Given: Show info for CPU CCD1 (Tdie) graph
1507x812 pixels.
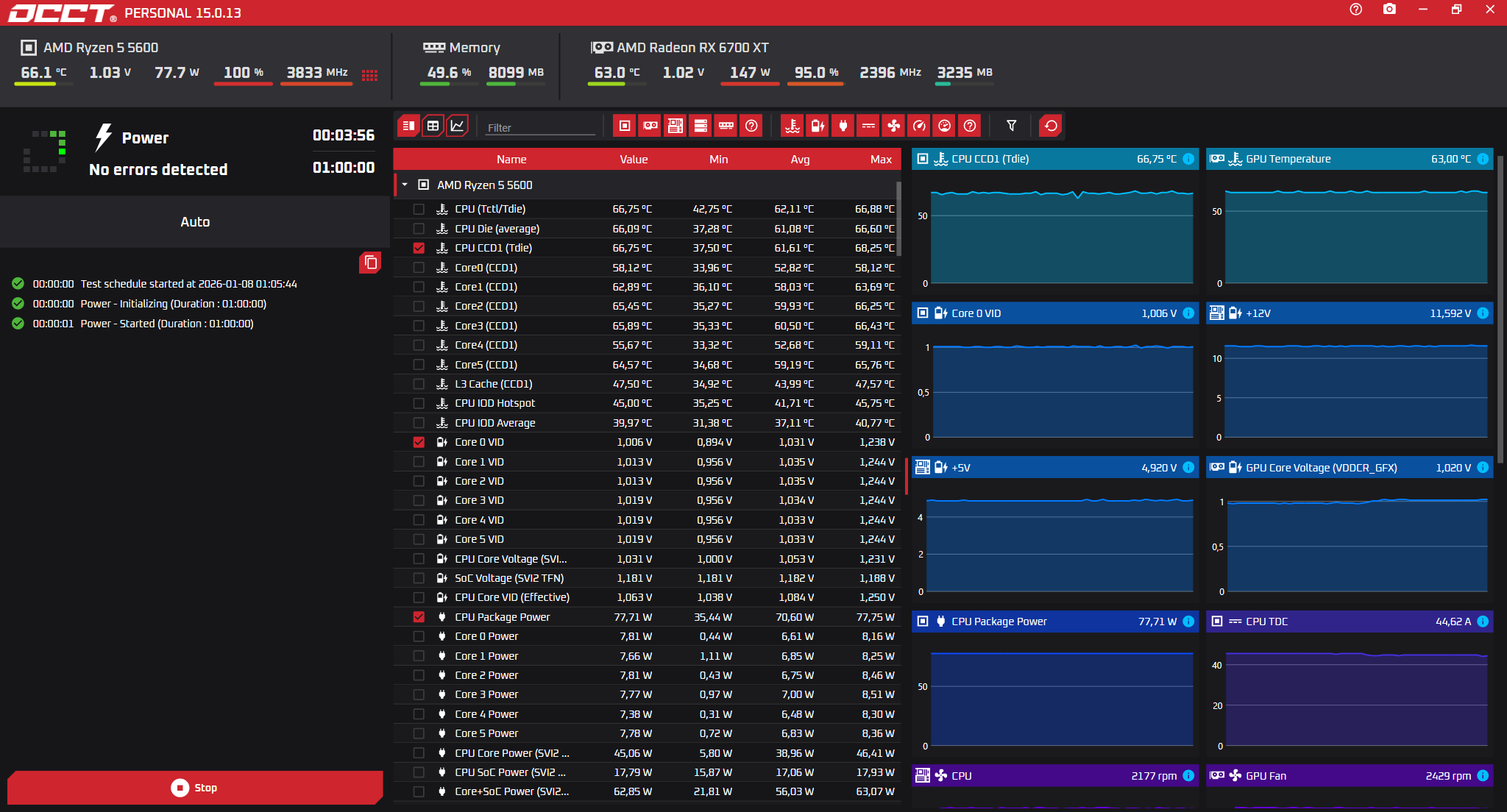Looking at the screenshot, I should coord(1188,159).
